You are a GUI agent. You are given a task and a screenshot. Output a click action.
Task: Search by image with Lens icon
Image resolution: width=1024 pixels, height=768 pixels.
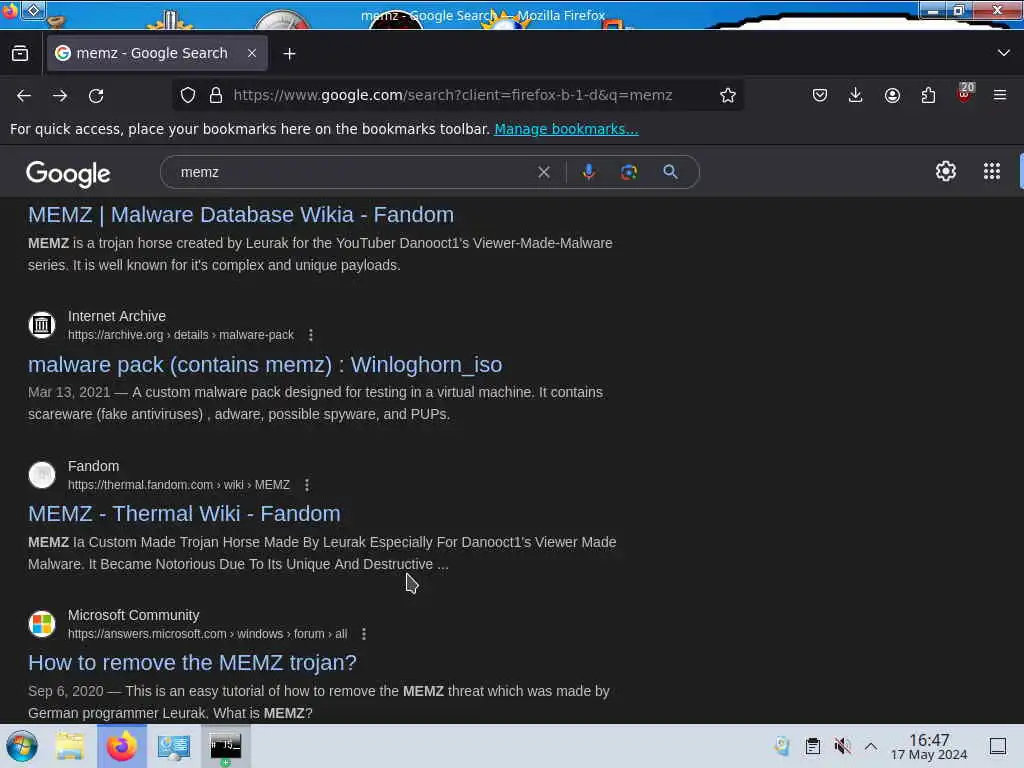[x=629, y=172]
